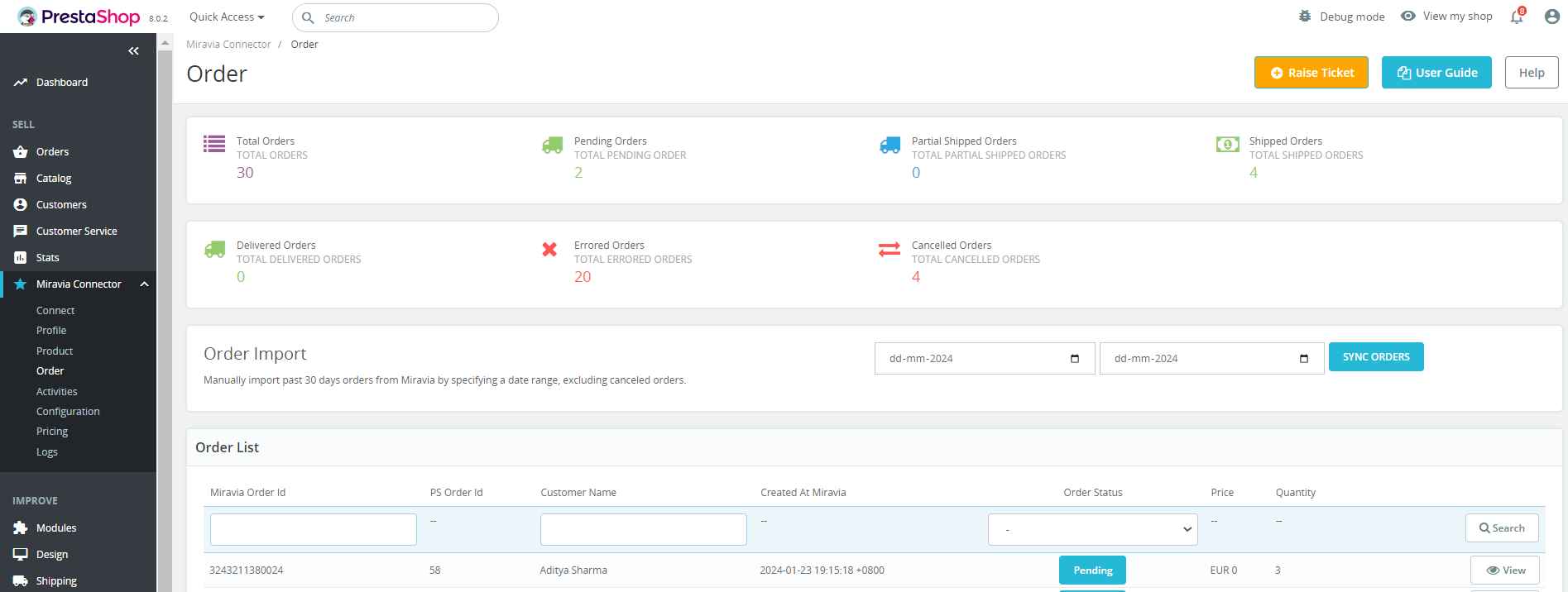Image resolution: width=1568 pixels, height=592 pixels.
Task: Click customer name Aditya Sharma
Action: tap(573, 571)
